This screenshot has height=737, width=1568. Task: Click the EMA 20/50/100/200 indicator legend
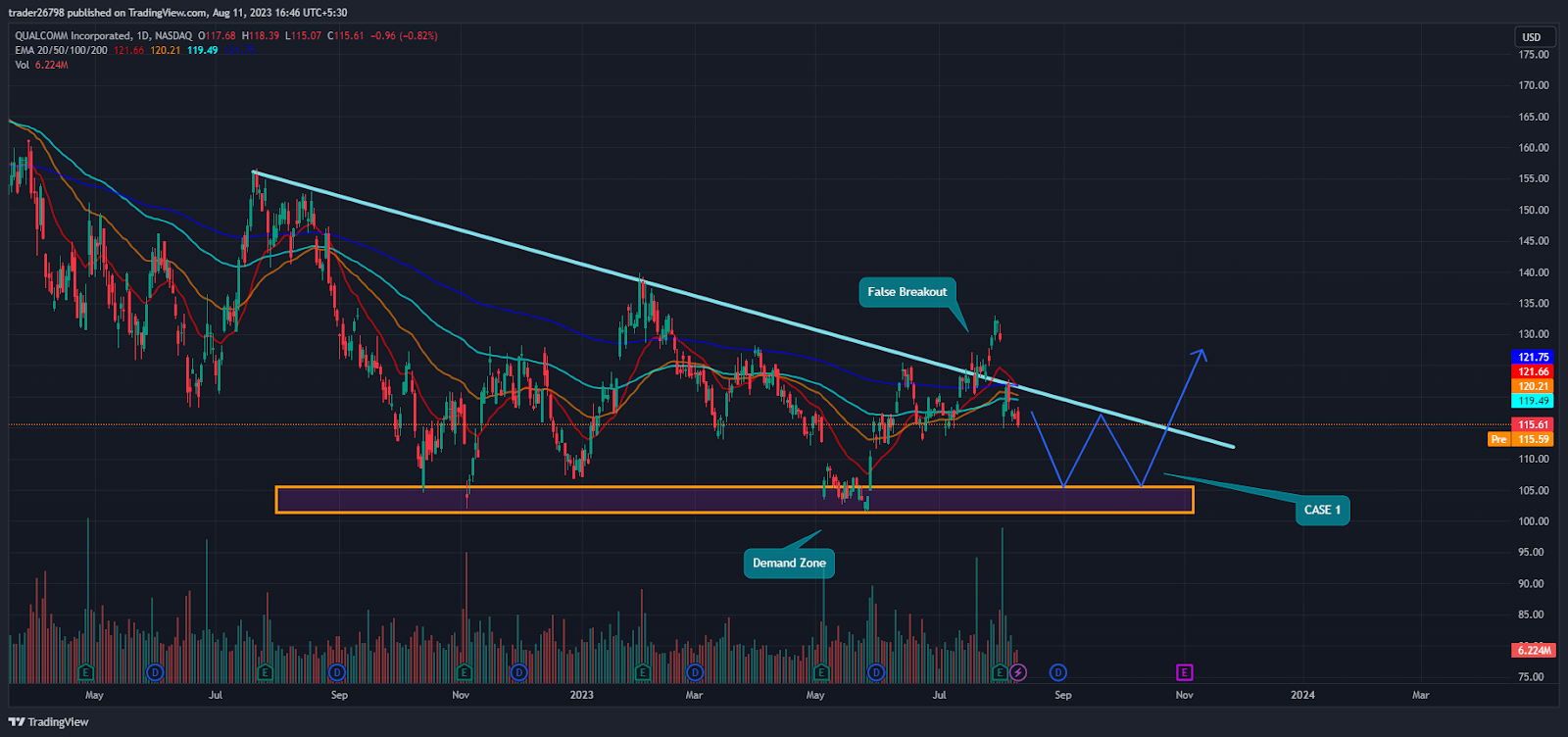61,50
